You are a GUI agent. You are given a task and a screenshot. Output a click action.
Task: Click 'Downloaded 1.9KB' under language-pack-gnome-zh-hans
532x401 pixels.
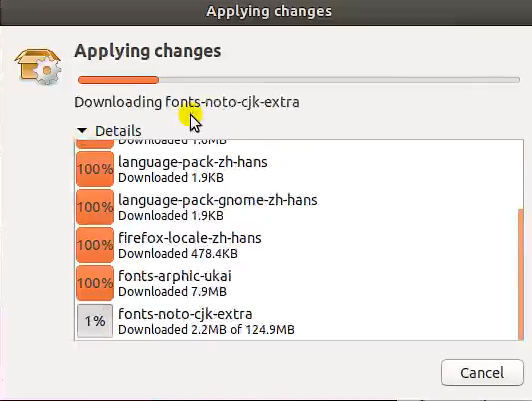(171, 216)
